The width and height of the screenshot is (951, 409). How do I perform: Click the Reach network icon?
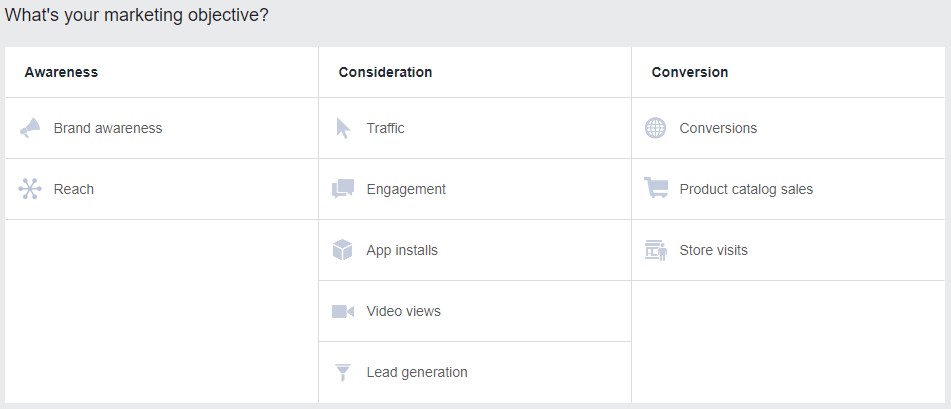pos(30,189)
